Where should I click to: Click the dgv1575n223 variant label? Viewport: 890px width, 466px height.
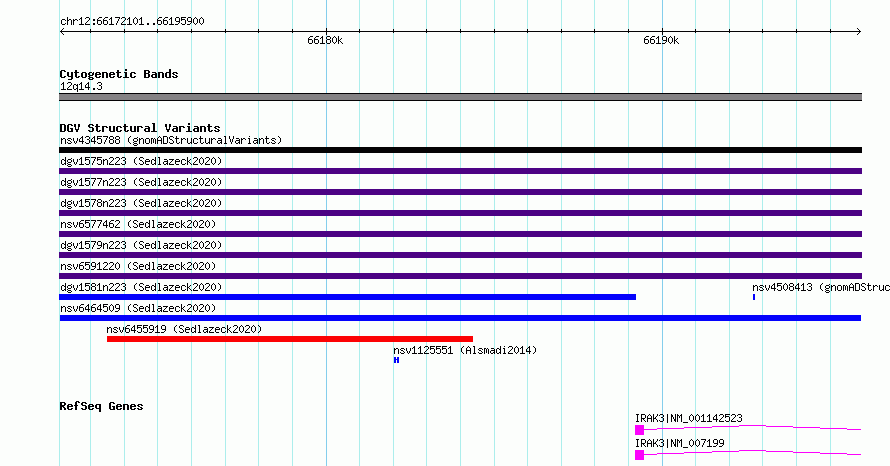click(141, 161)
